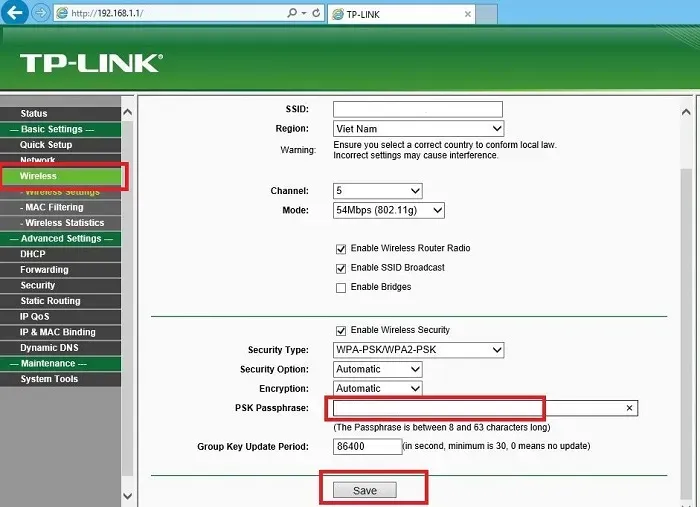The image size is (700, 507).
Task: Open System Tools in the sidebar
Action: (60, 379)
